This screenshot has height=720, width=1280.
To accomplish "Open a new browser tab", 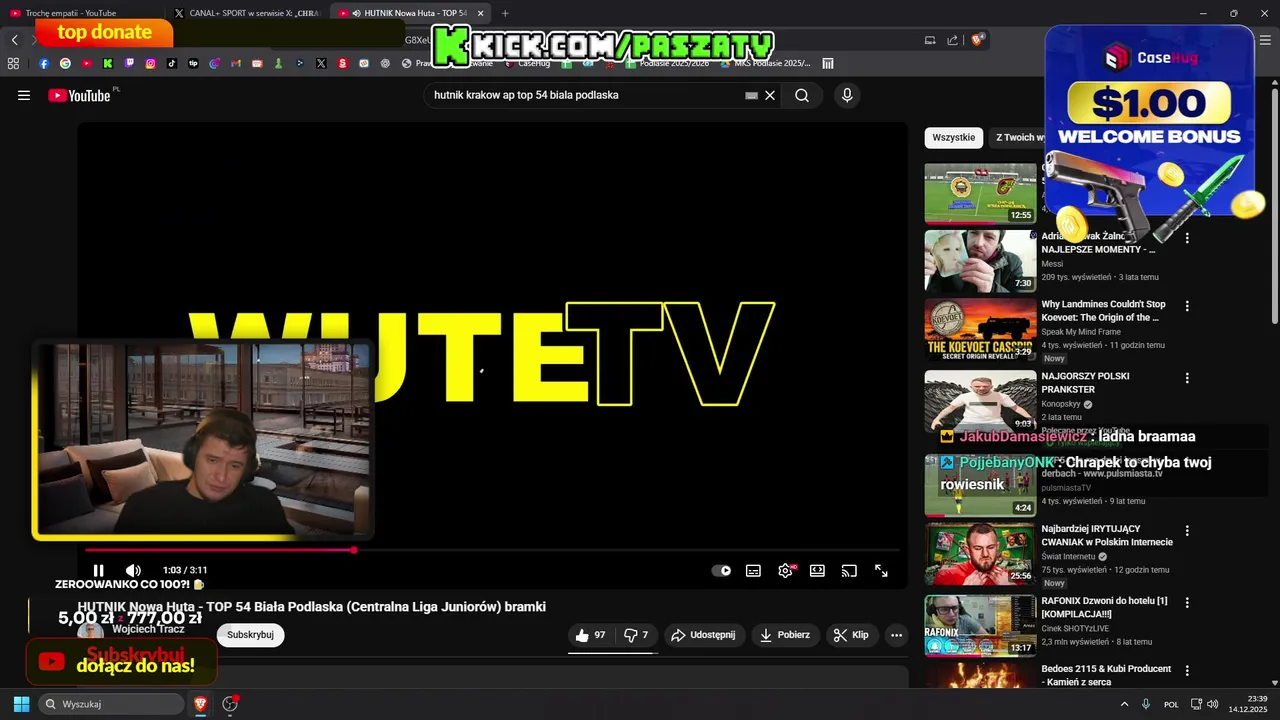I will [x=505, y=13].
